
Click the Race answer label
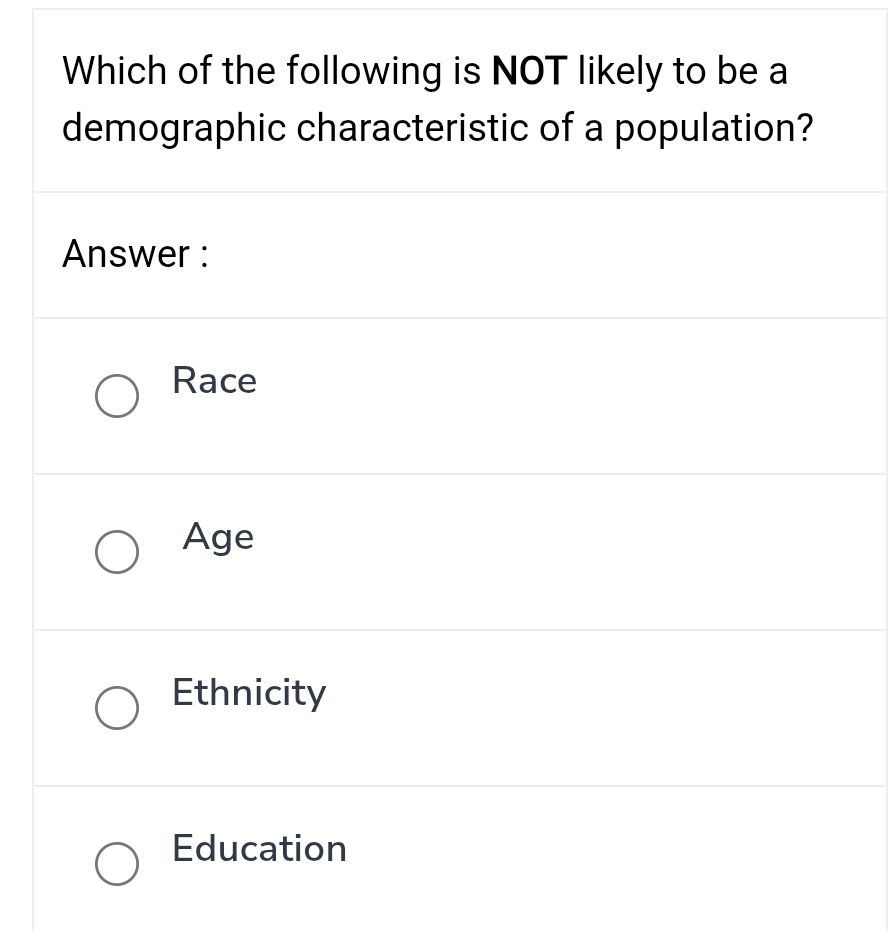(214, 381)
